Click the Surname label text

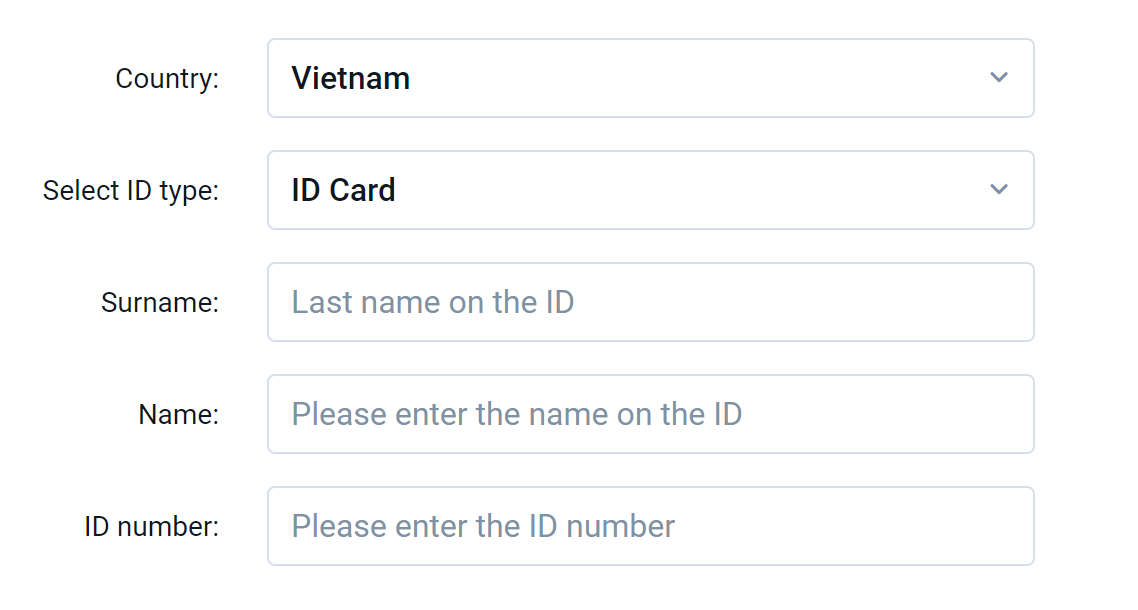[159, 302]
